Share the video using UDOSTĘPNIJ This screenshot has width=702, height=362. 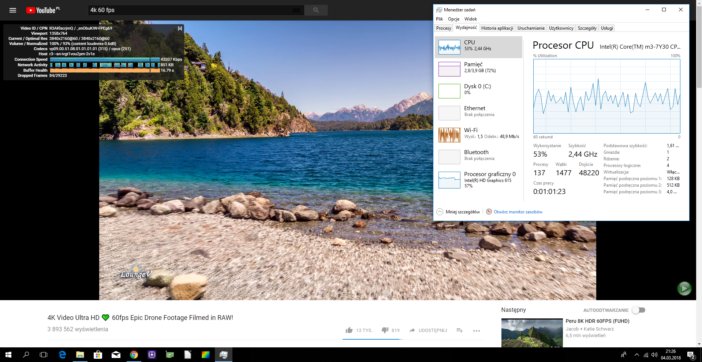click(428, 330)
